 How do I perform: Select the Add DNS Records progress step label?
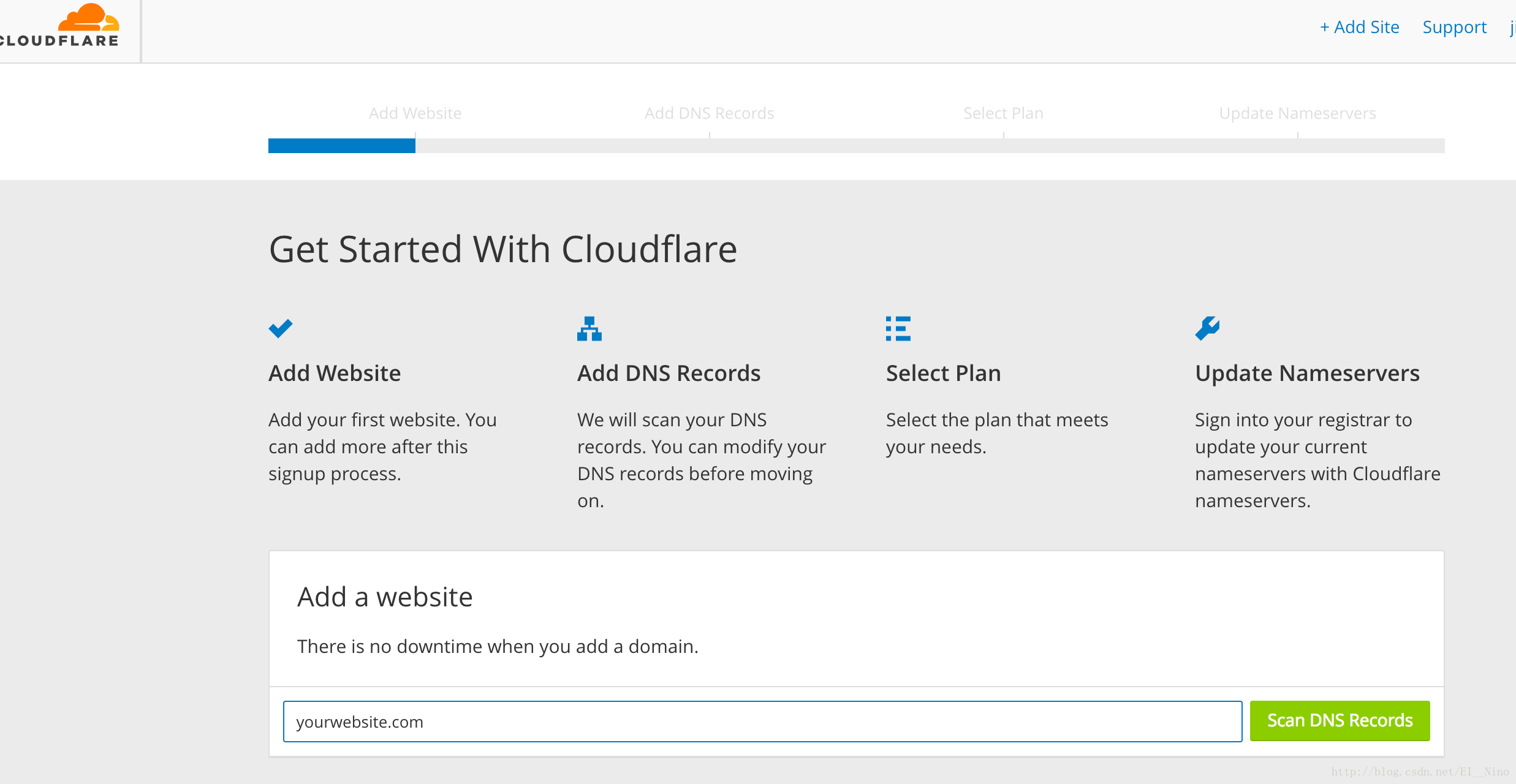(709, 113)
